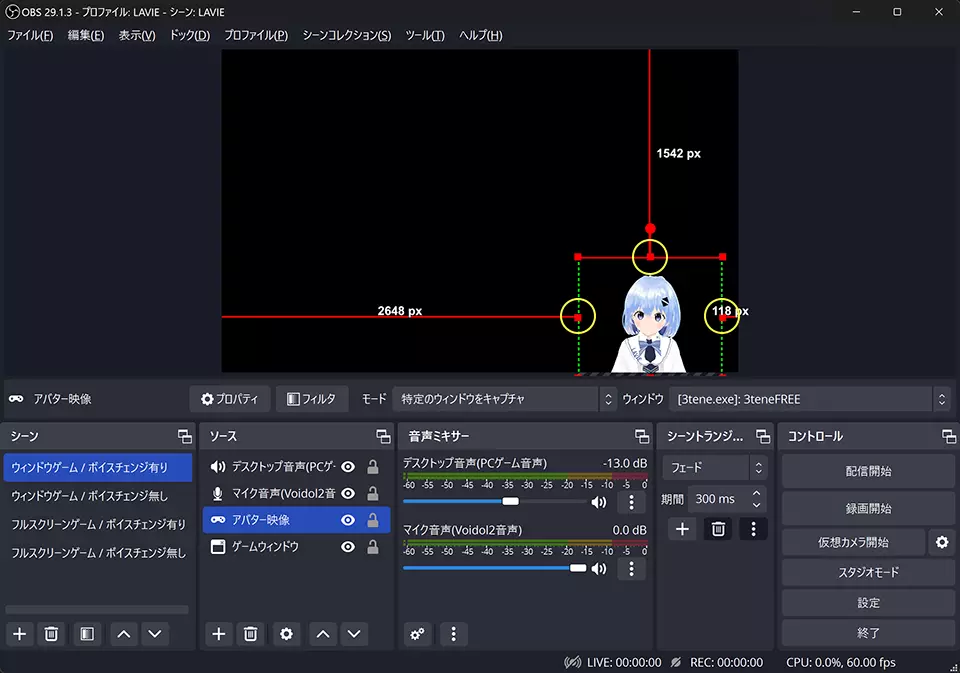Select scene ウィンドウゲーム / ボイスチェンジ無し
Screen dimensions: 960x673
coord(98,496)
